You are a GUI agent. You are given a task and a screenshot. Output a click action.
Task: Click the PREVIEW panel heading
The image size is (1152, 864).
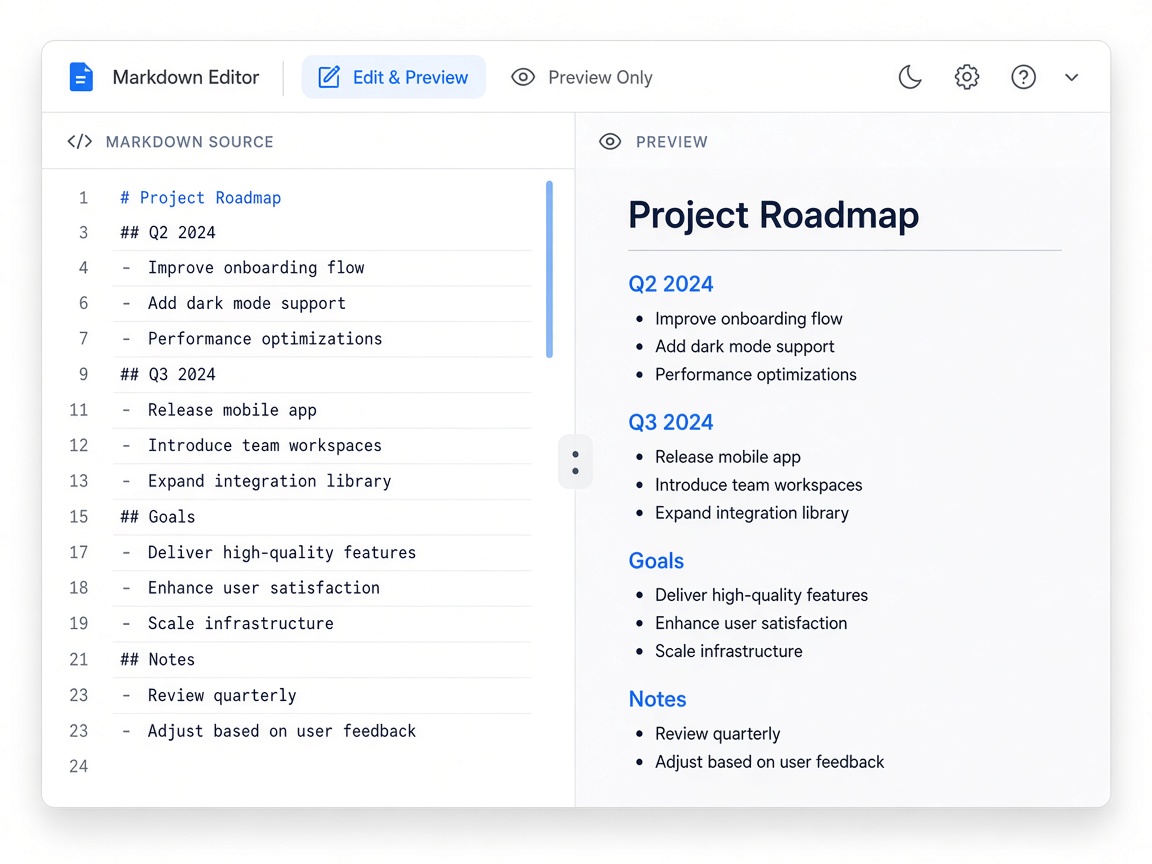click(672, 142)
